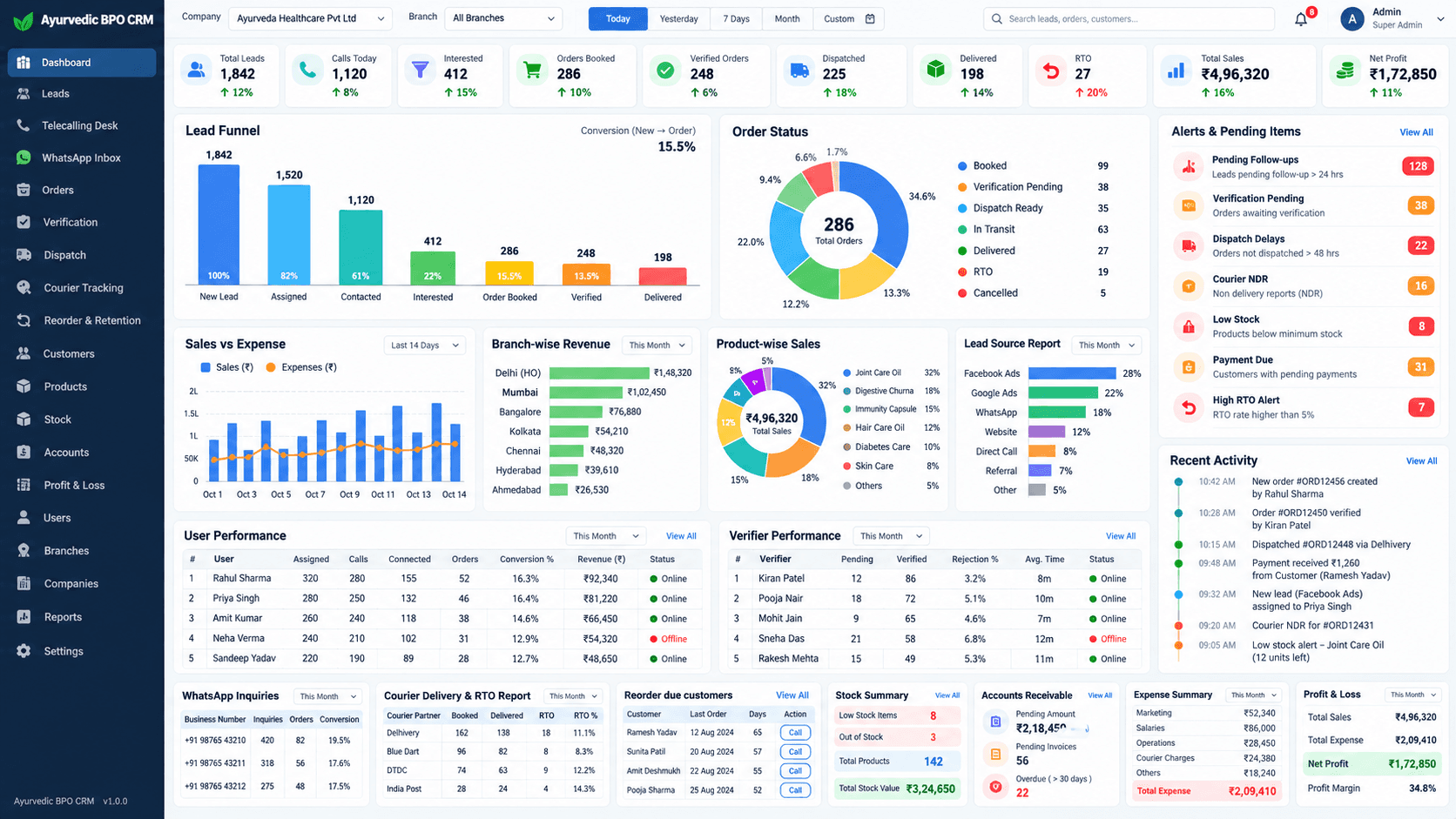Open Lead Source Report This Month dropdown
The height and width of the screenshot is (819, 1456).
pyautogui.click(x=1106, y=346)
